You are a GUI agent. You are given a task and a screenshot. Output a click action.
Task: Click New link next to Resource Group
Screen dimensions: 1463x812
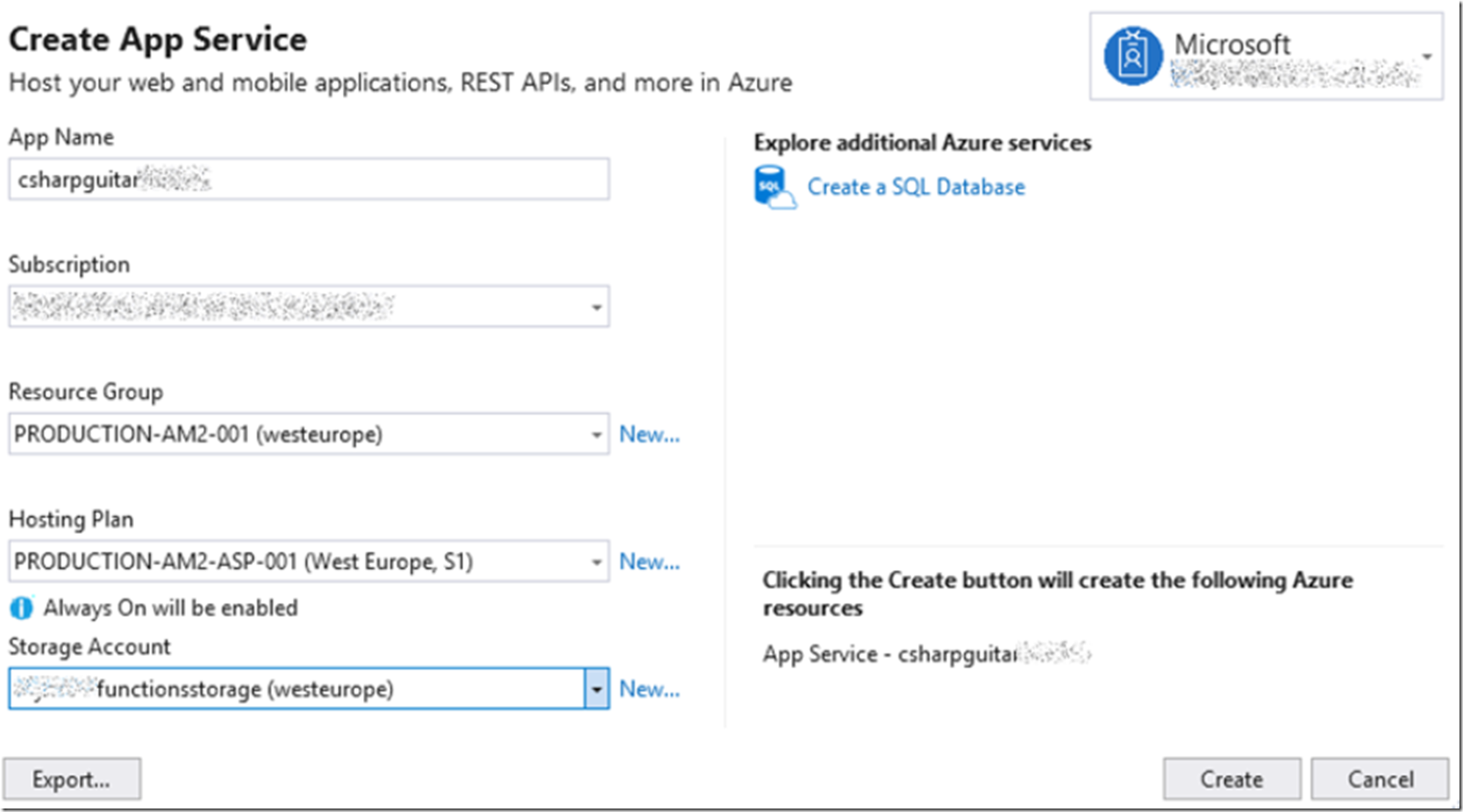649,434
